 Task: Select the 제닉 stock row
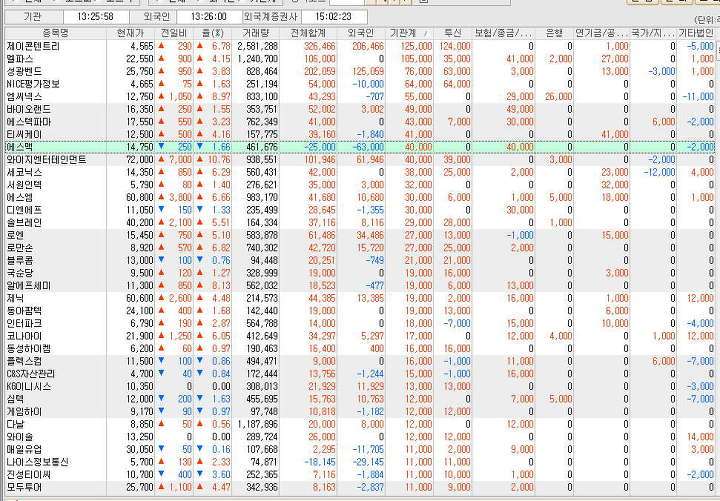click(x=360, y=298)
